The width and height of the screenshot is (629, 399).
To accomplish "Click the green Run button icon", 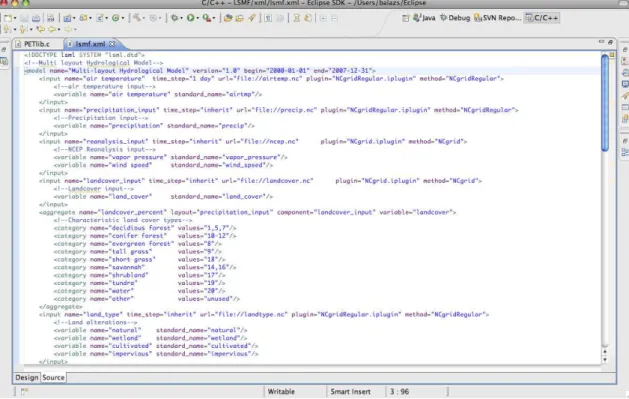I will pos(191,18).
